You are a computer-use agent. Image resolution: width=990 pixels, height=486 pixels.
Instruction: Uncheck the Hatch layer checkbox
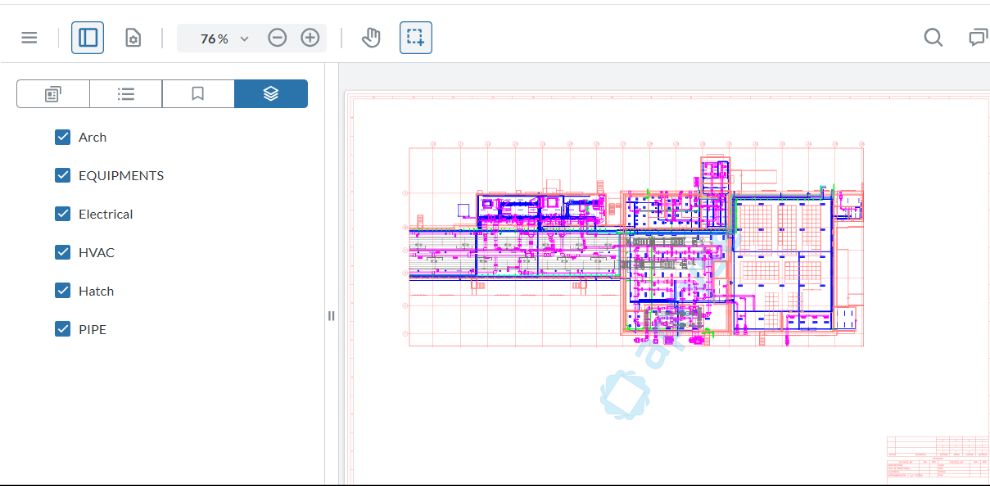[63, 291]
